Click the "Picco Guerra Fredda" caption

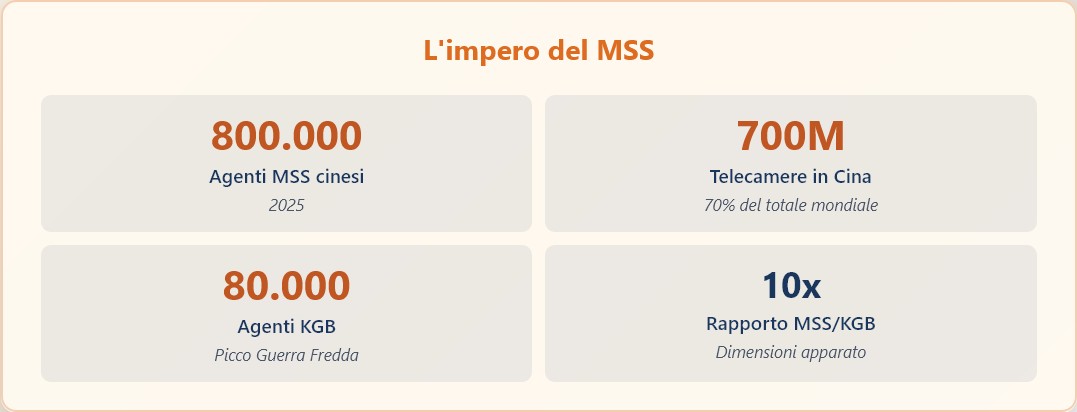tap(286, 356)
